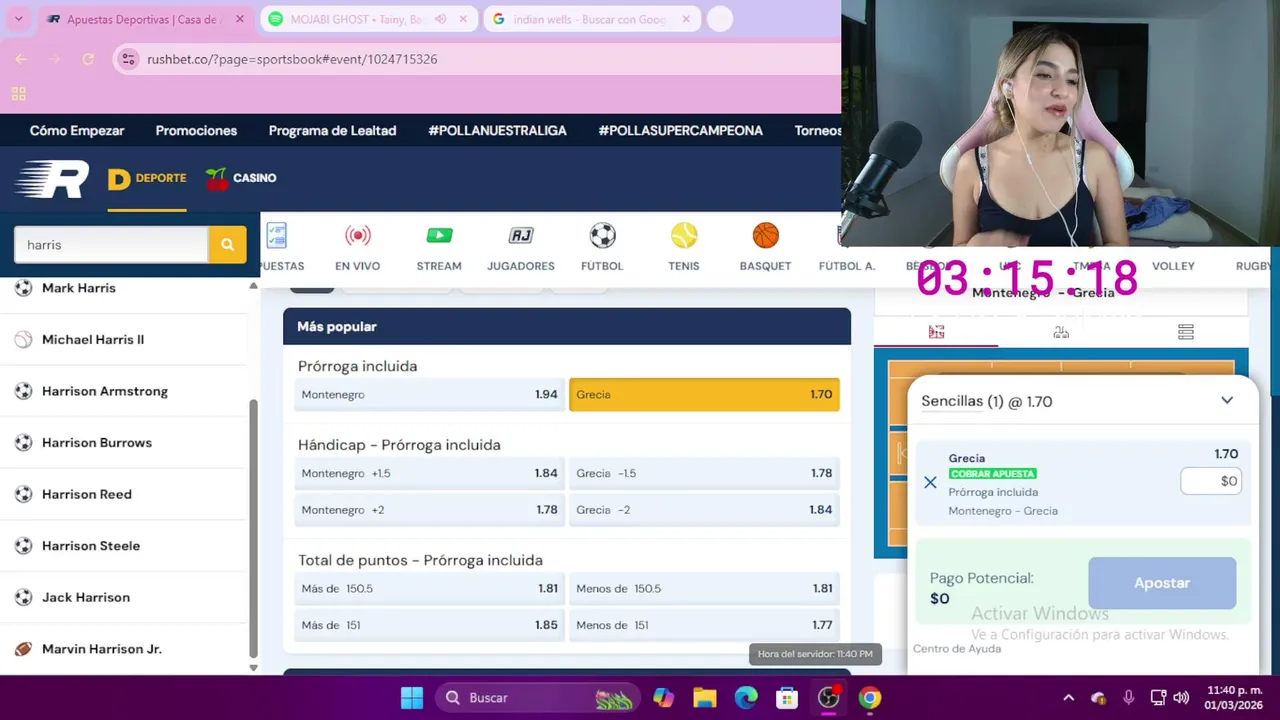Open File Explorer from the taskbar

pyautogui.click(x=704, y=698)
